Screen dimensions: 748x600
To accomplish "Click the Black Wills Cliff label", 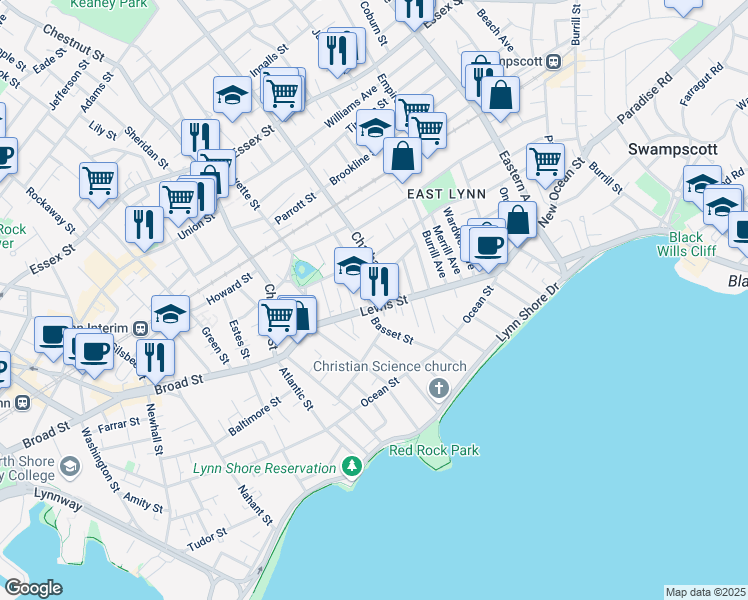I will coord(686,244).
